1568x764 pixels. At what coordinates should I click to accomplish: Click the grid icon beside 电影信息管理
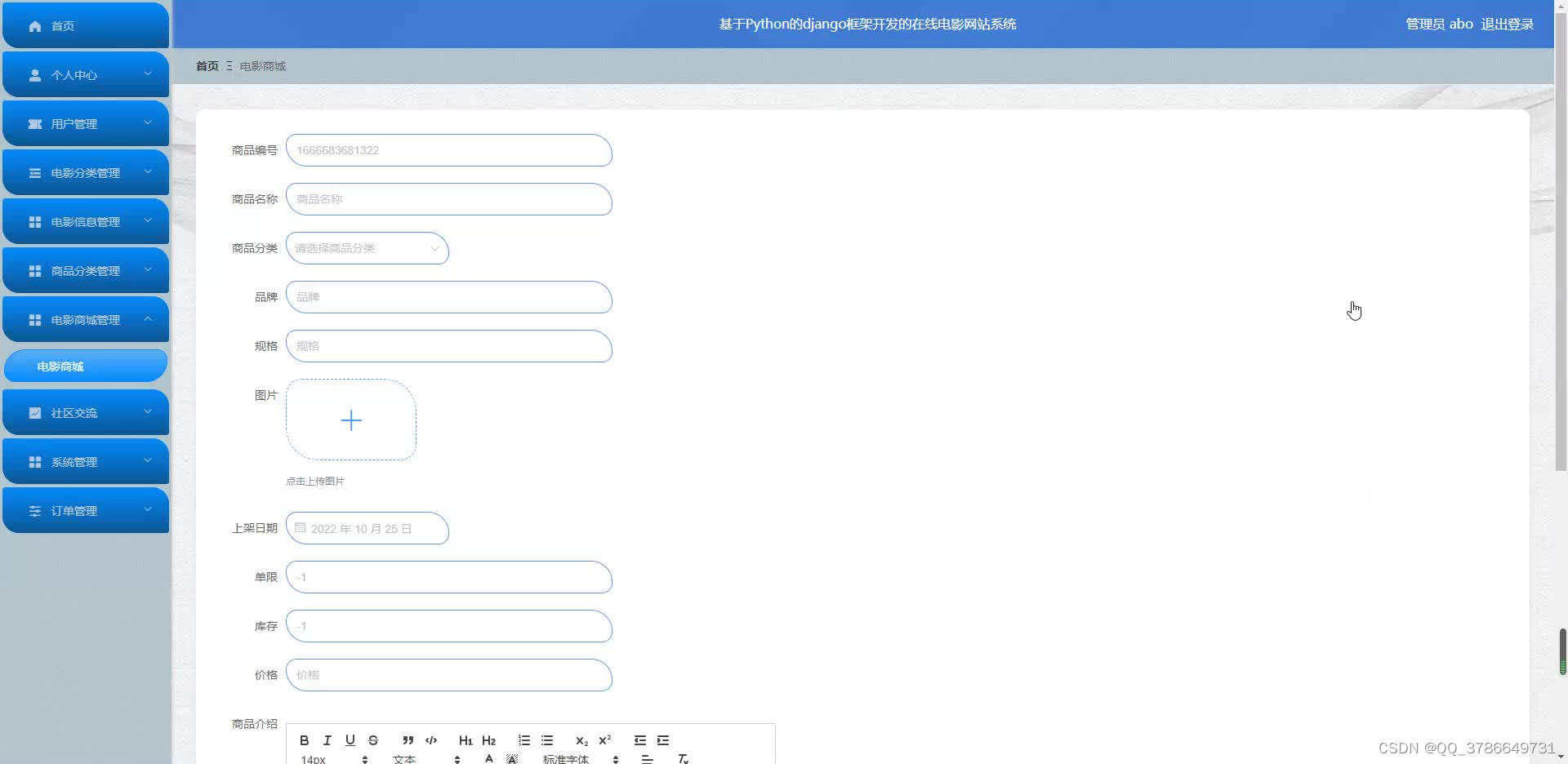35,222
